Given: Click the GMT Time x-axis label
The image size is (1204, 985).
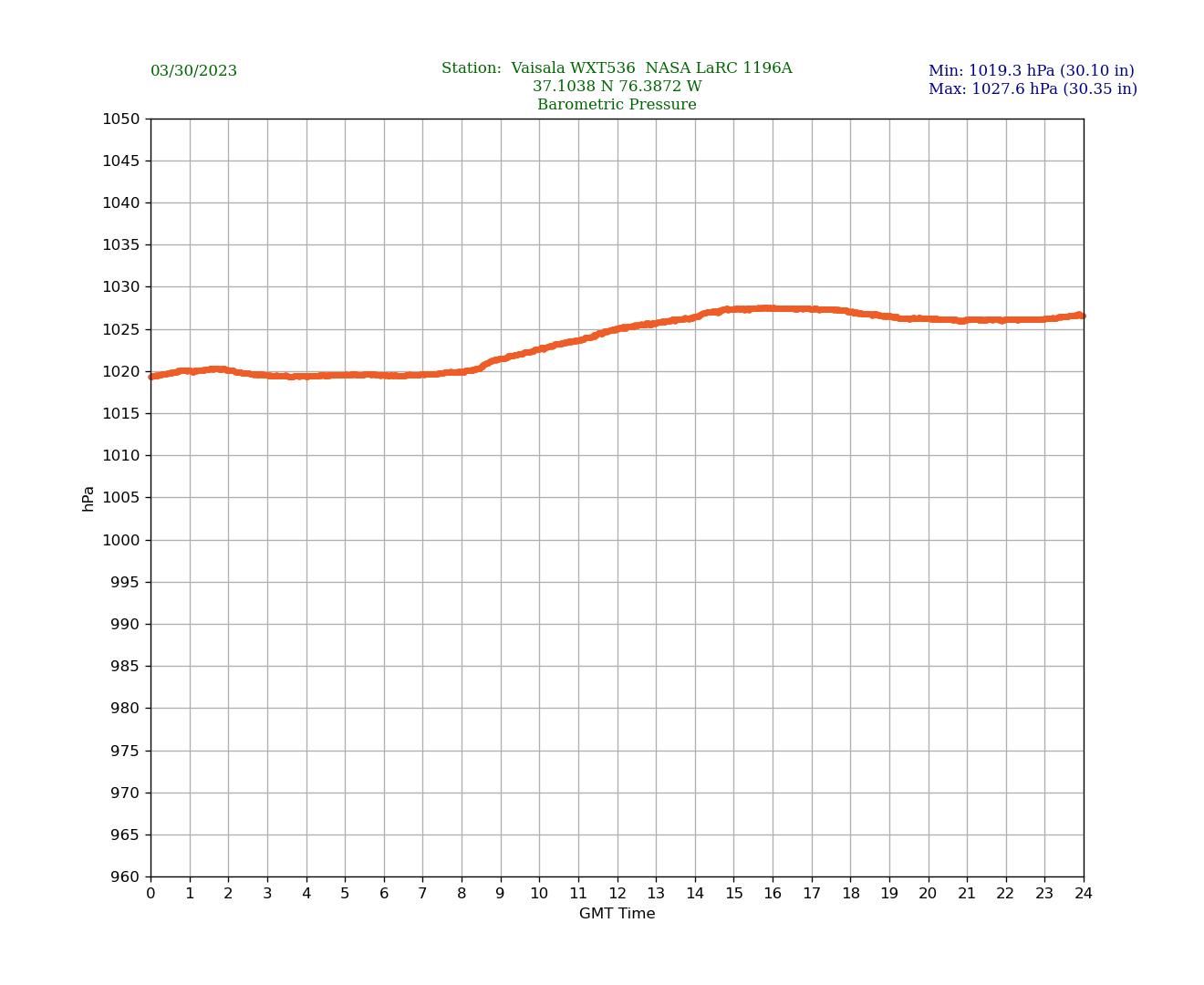Looking at the screenshot, I should click(617, 914).
